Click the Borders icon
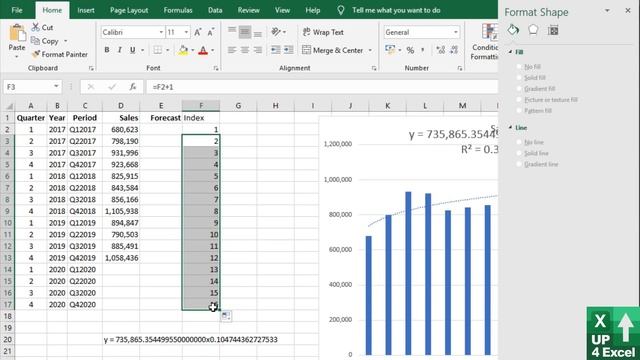640x360 pixels. tap(158, 50)
